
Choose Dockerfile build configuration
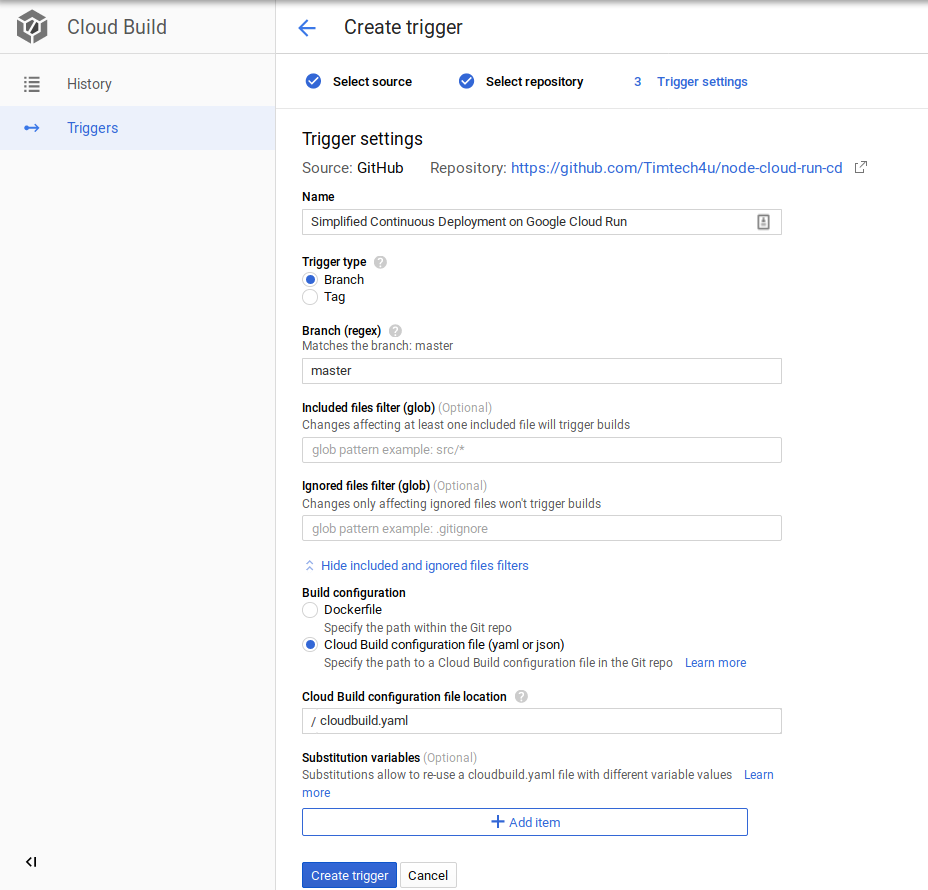[x=310, y=610]
